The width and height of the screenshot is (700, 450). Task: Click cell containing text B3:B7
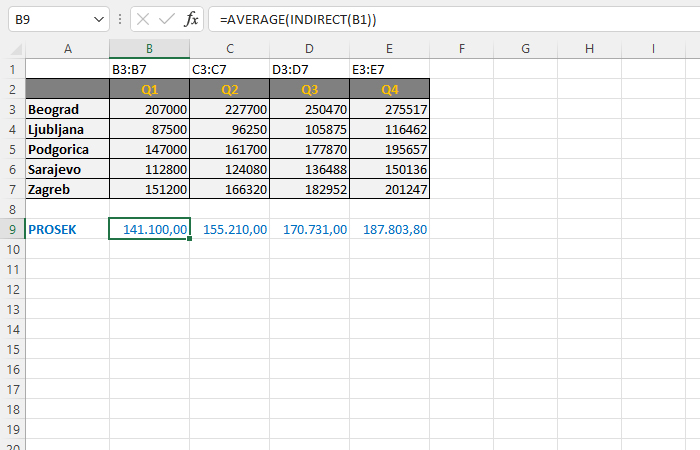149,69
